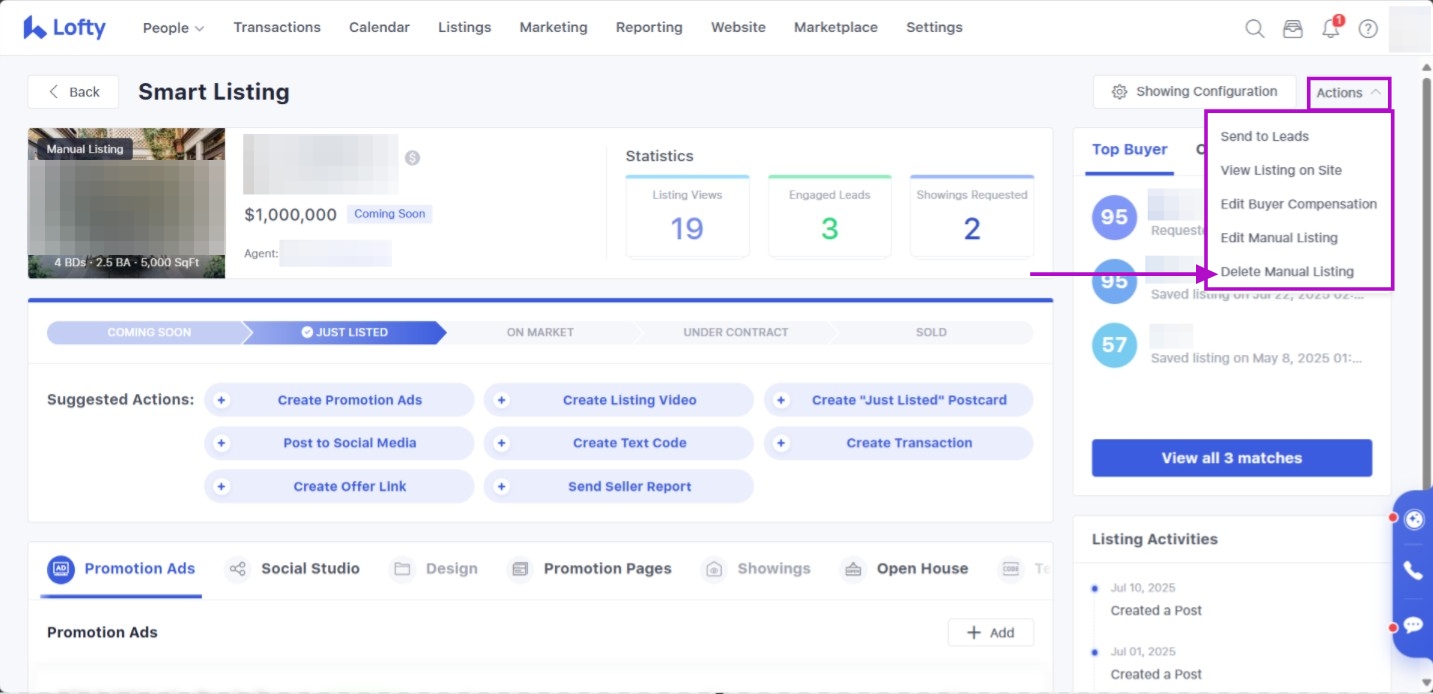Click View all 3 matches button

(1231, 458)
